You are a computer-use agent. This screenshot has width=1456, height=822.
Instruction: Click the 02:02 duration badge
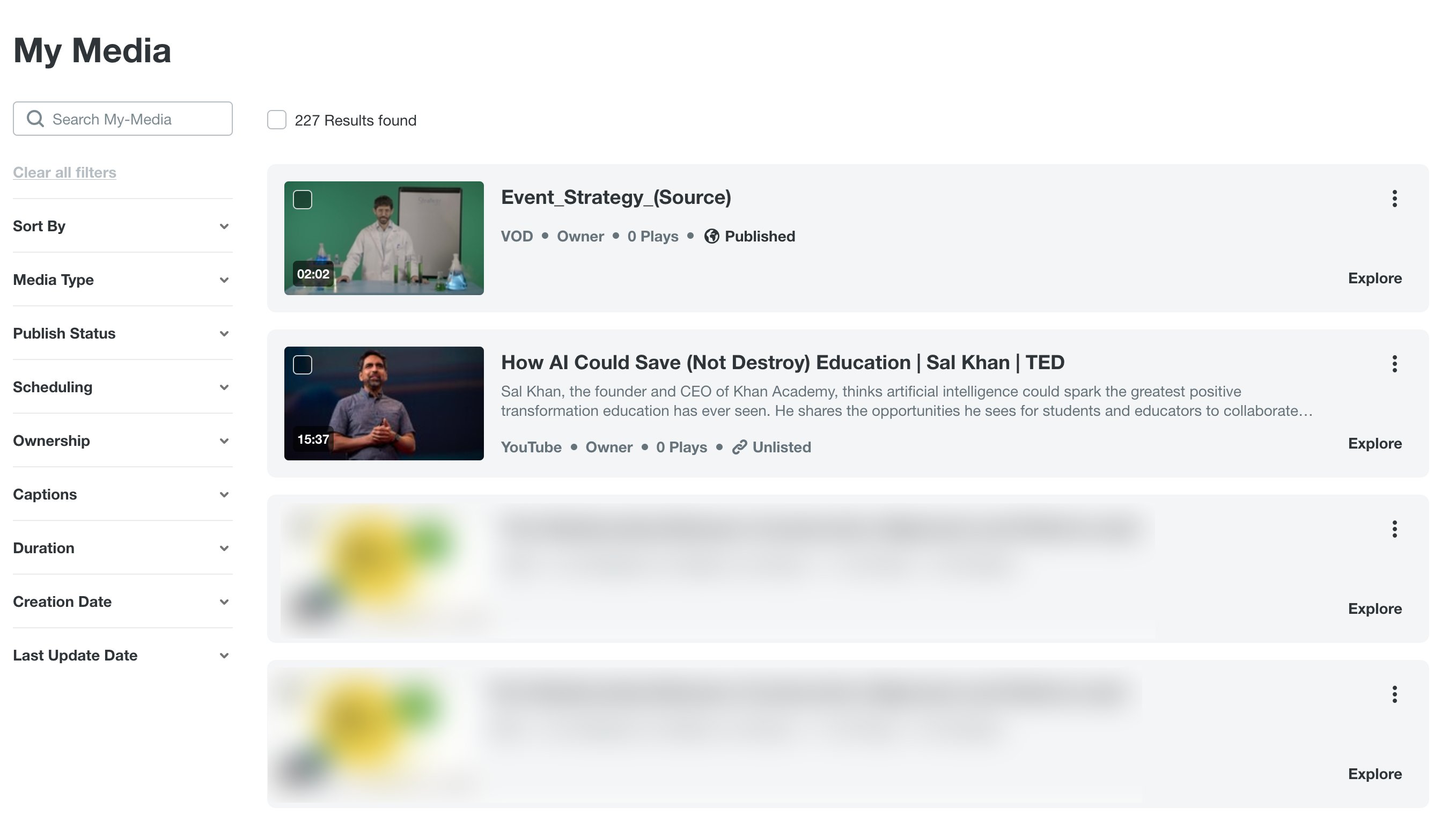coord(313,274)
